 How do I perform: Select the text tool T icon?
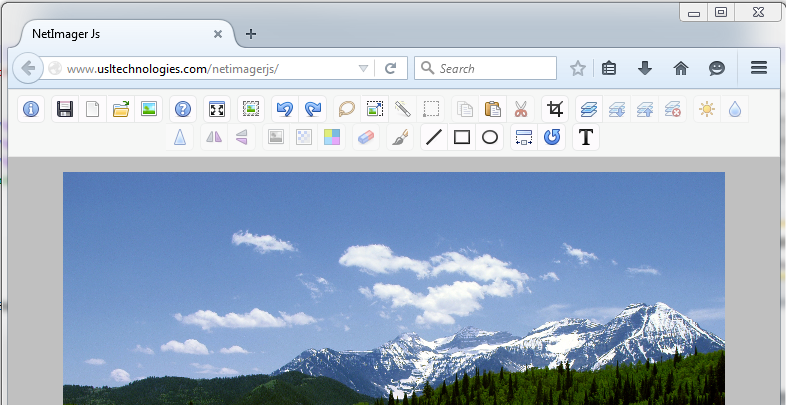coord(586,137)
